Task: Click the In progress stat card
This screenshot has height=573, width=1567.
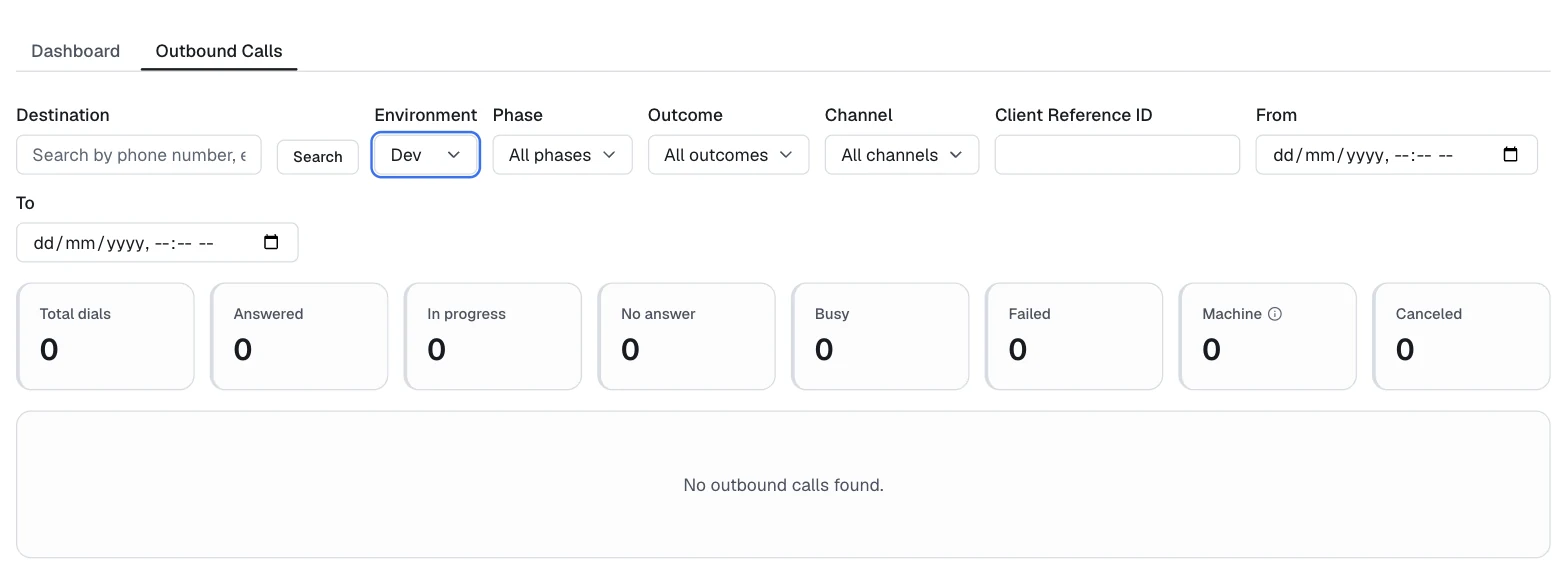Action: click(x=493, y=336)
